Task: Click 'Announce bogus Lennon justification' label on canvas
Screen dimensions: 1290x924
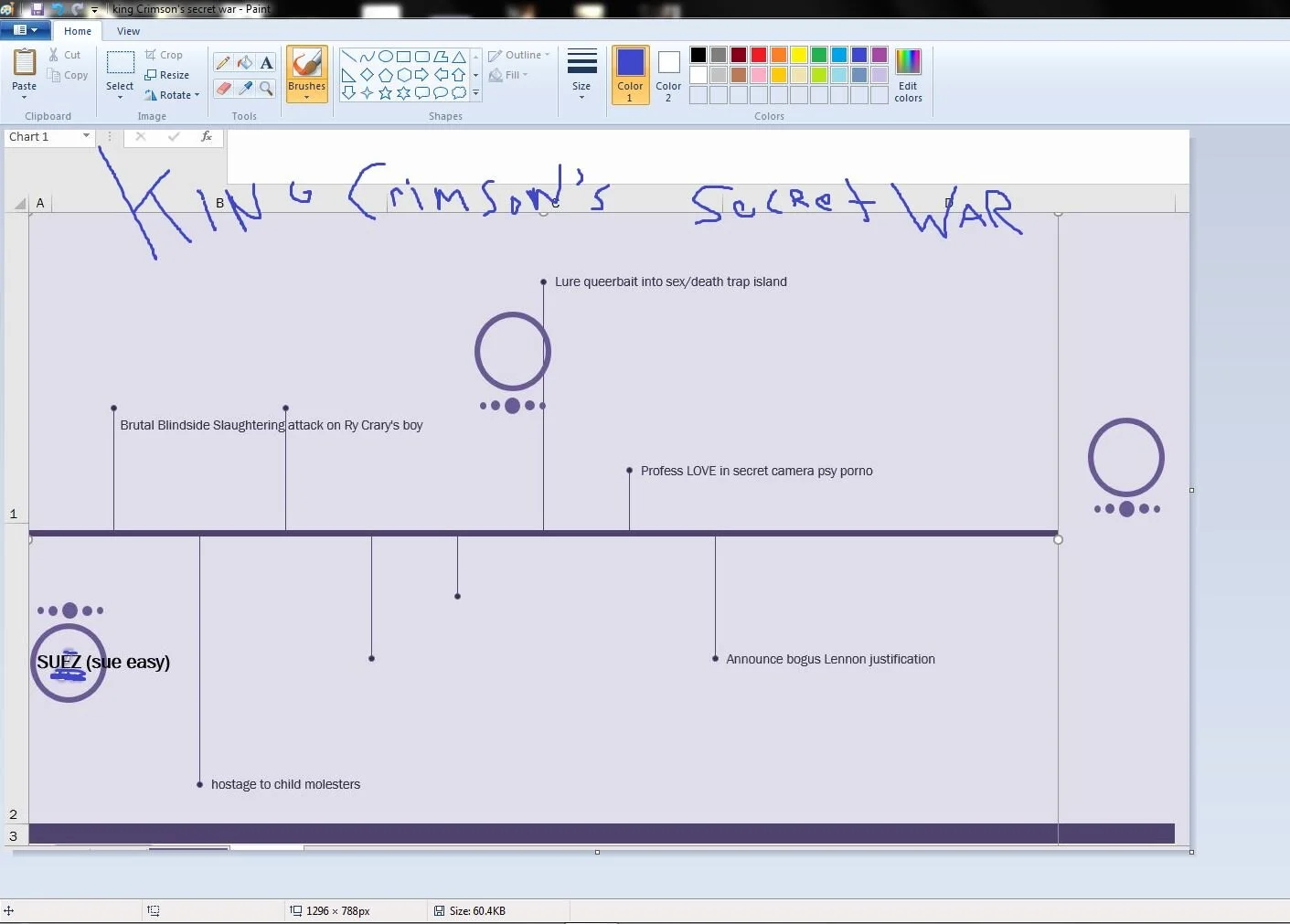Action: [x=830, y=659]
